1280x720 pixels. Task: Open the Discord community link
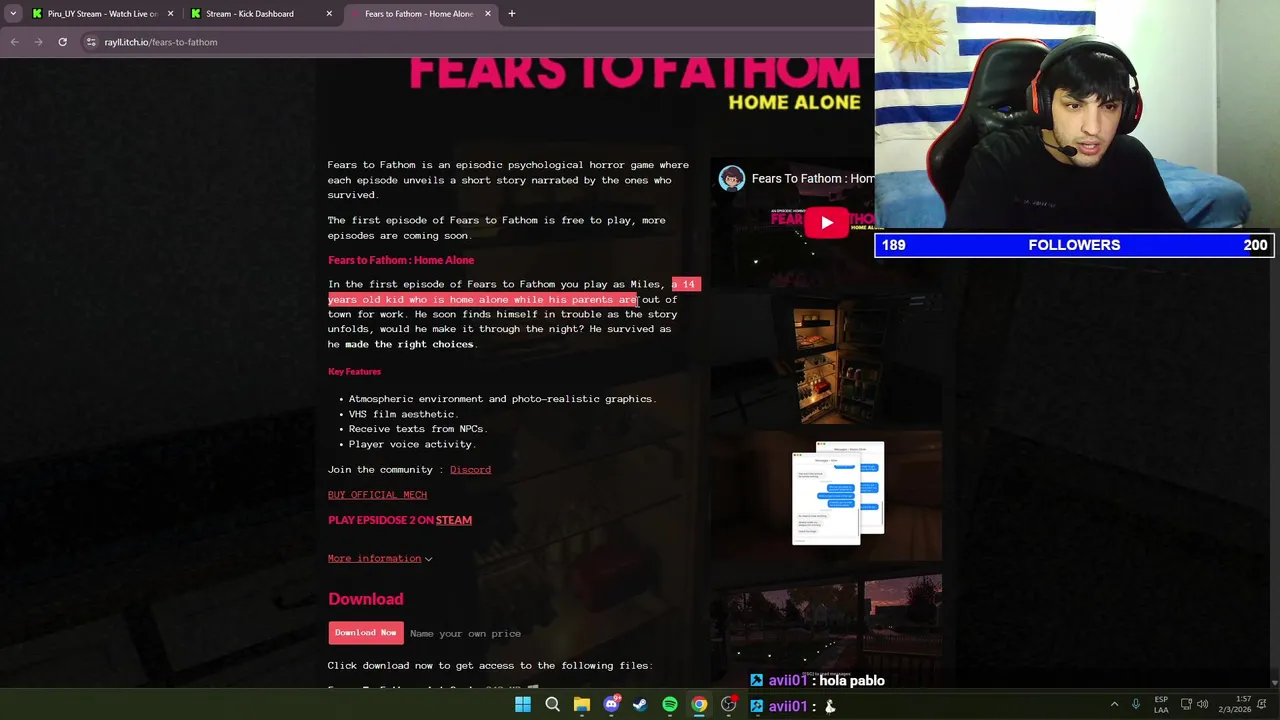470,470
